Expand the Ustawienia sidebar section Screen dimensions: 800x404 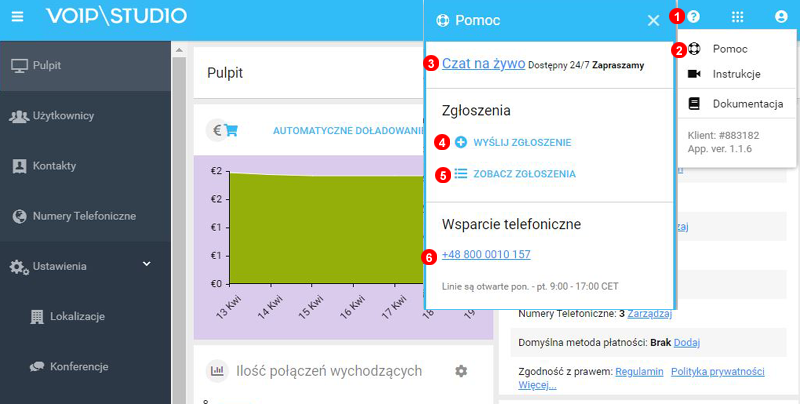(146, 264)
